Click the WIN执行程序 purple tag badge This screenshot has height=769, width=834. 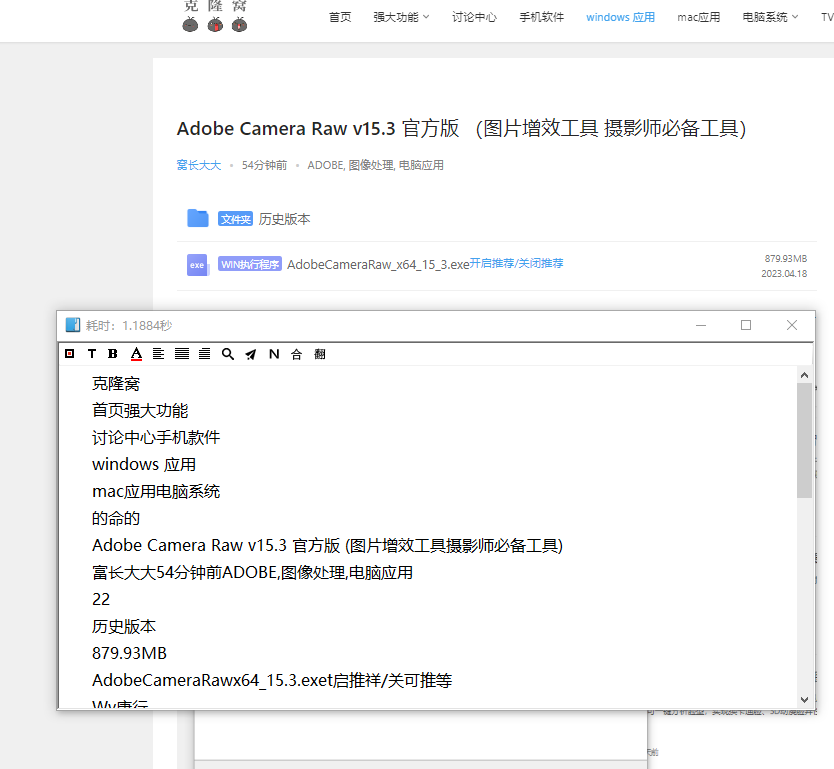250,264
